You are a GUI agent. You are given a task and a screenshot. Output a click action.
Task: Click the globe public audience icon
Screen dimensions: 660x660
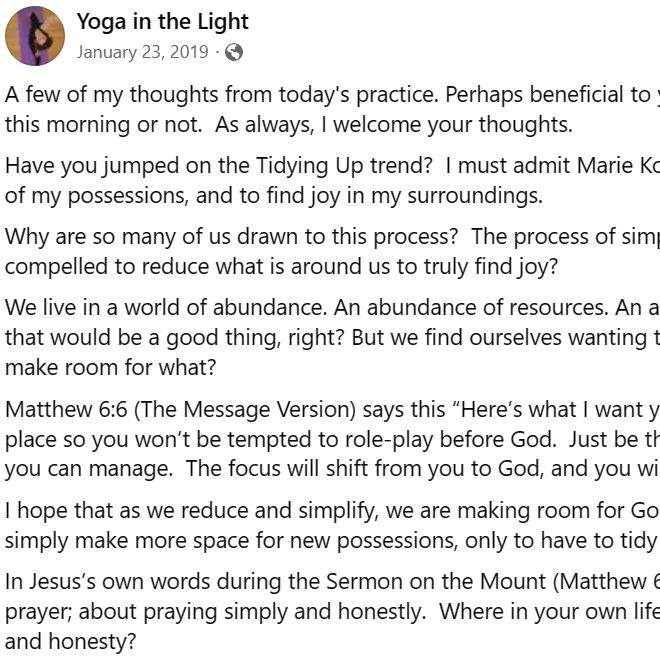point(234,53)
